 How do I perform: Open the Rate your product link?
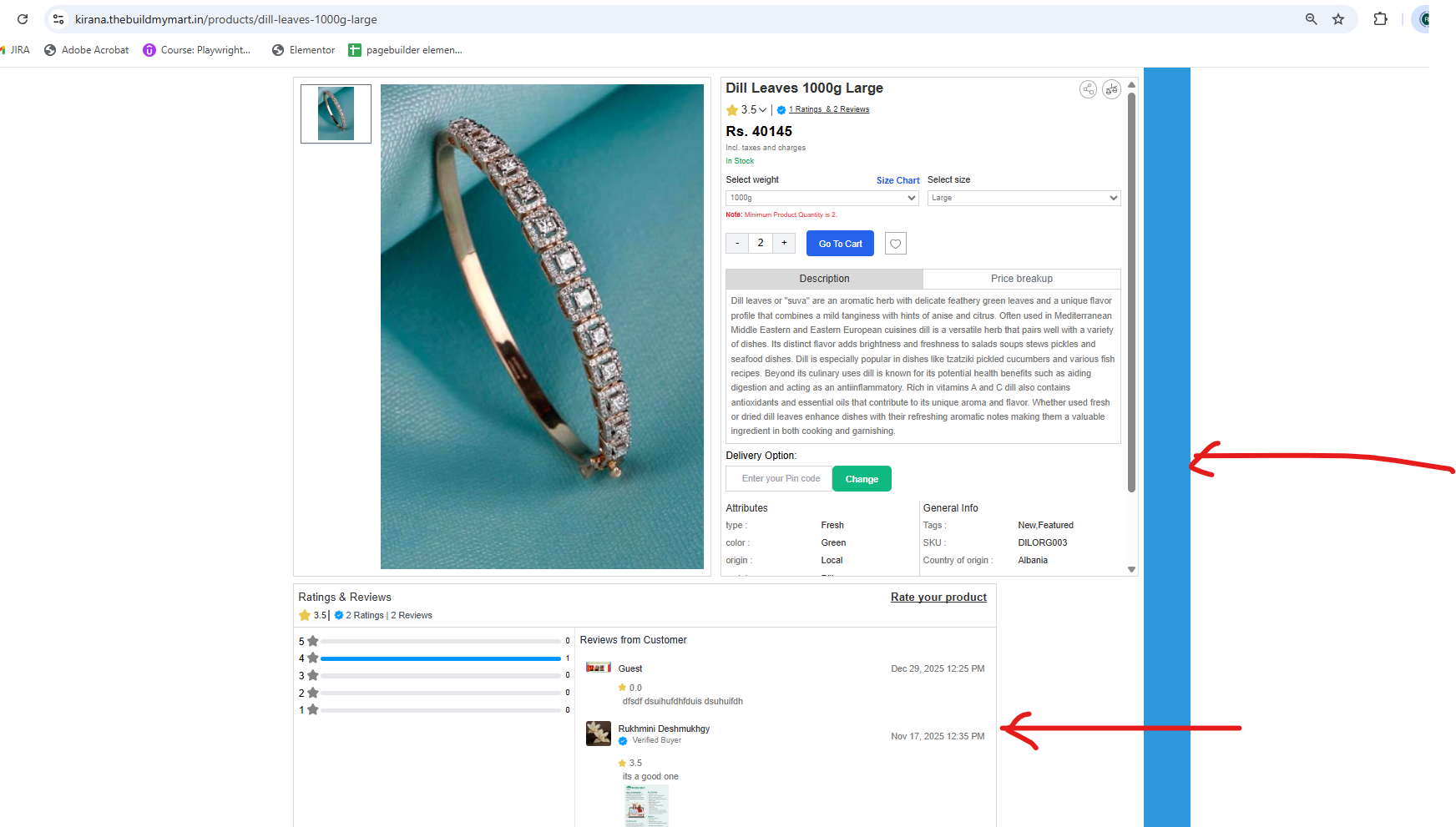938,598
